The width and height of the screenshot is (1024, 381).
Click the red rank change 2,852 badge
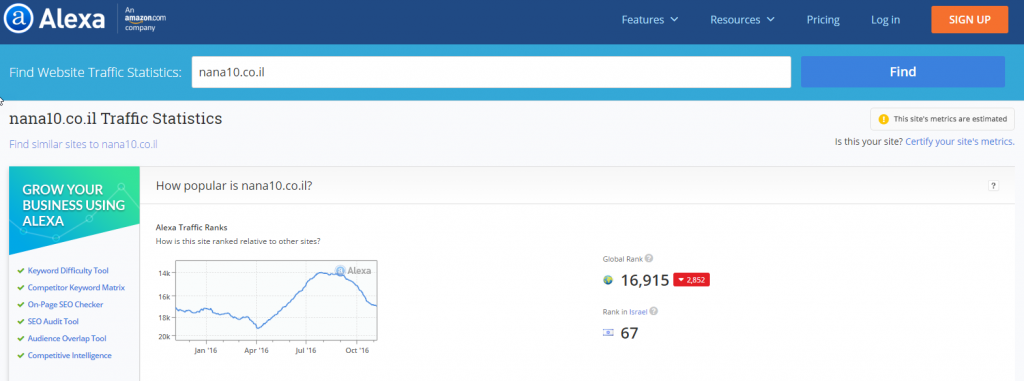[x=691, y=280]
